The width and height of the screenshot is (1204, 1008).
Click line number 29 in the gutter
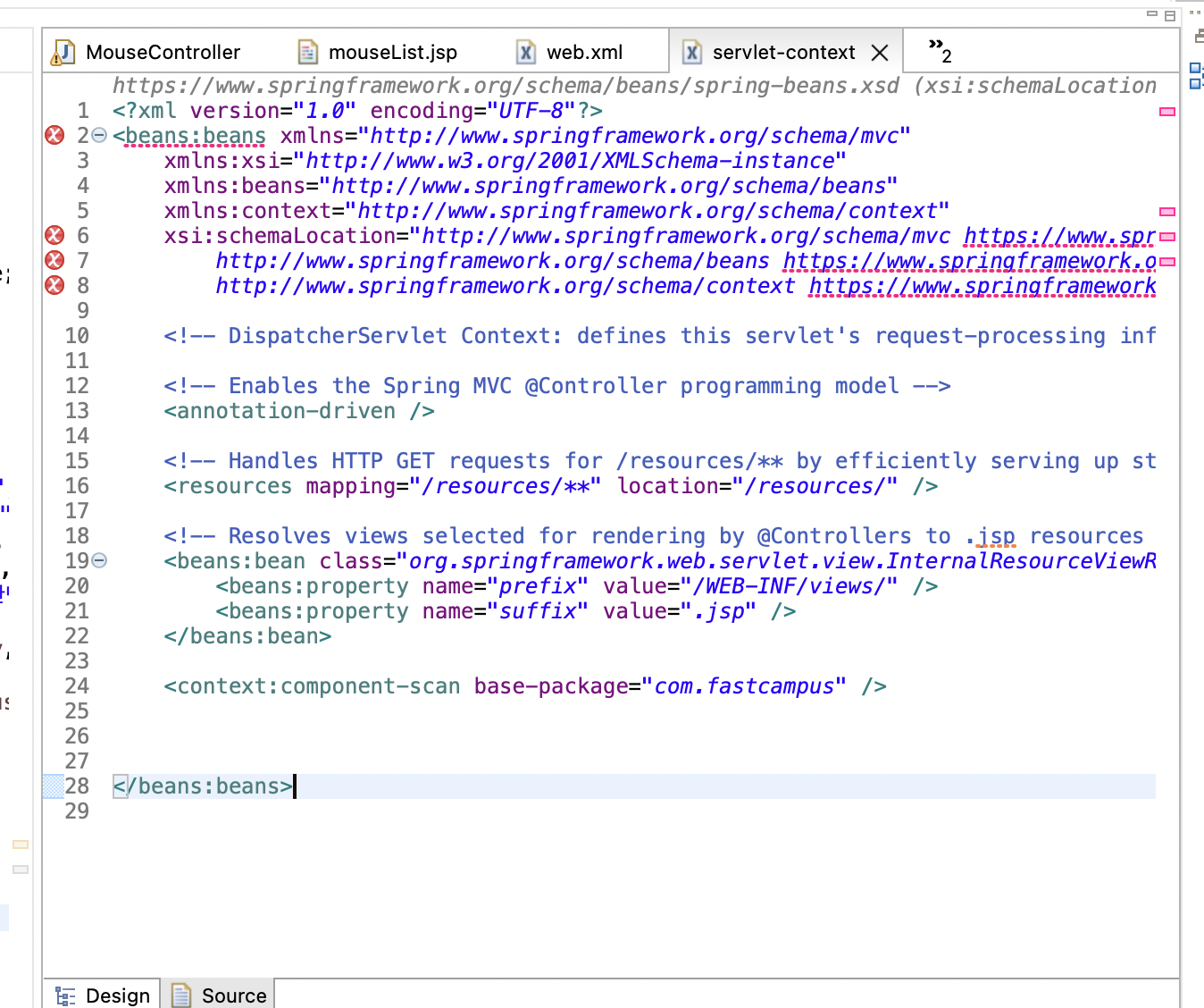pos(77,811)
